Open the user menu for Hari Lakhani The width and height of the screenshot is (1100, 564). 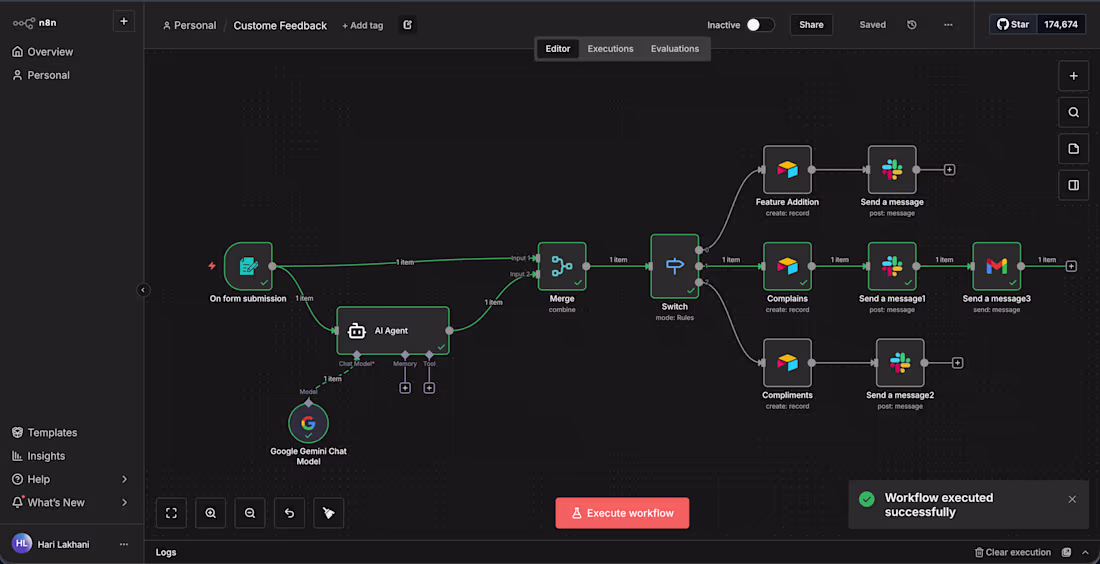point(123,544)
